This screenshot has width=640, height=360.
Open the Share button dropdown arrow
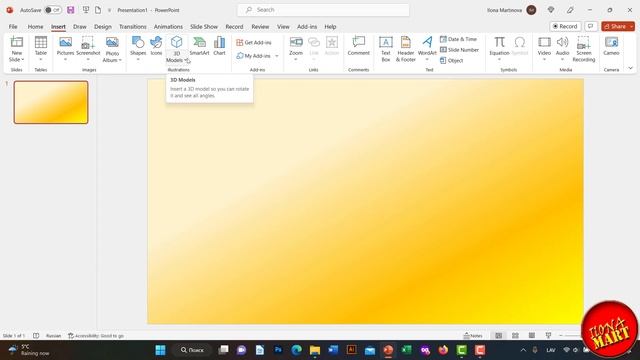(631, 27)
